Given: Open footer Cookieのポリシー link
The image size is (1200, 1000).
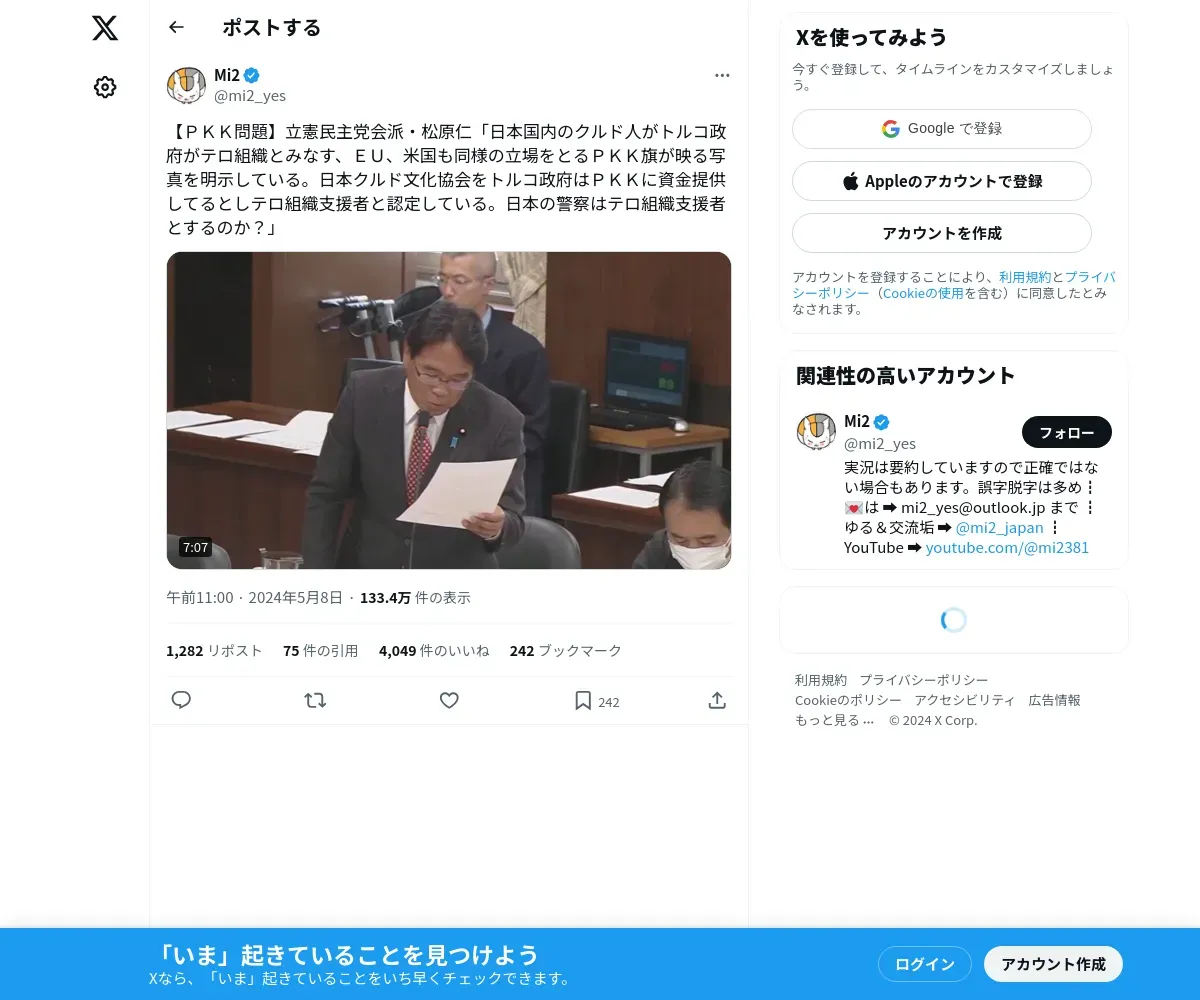Looking at the screenshot, I should pos(848,700).
